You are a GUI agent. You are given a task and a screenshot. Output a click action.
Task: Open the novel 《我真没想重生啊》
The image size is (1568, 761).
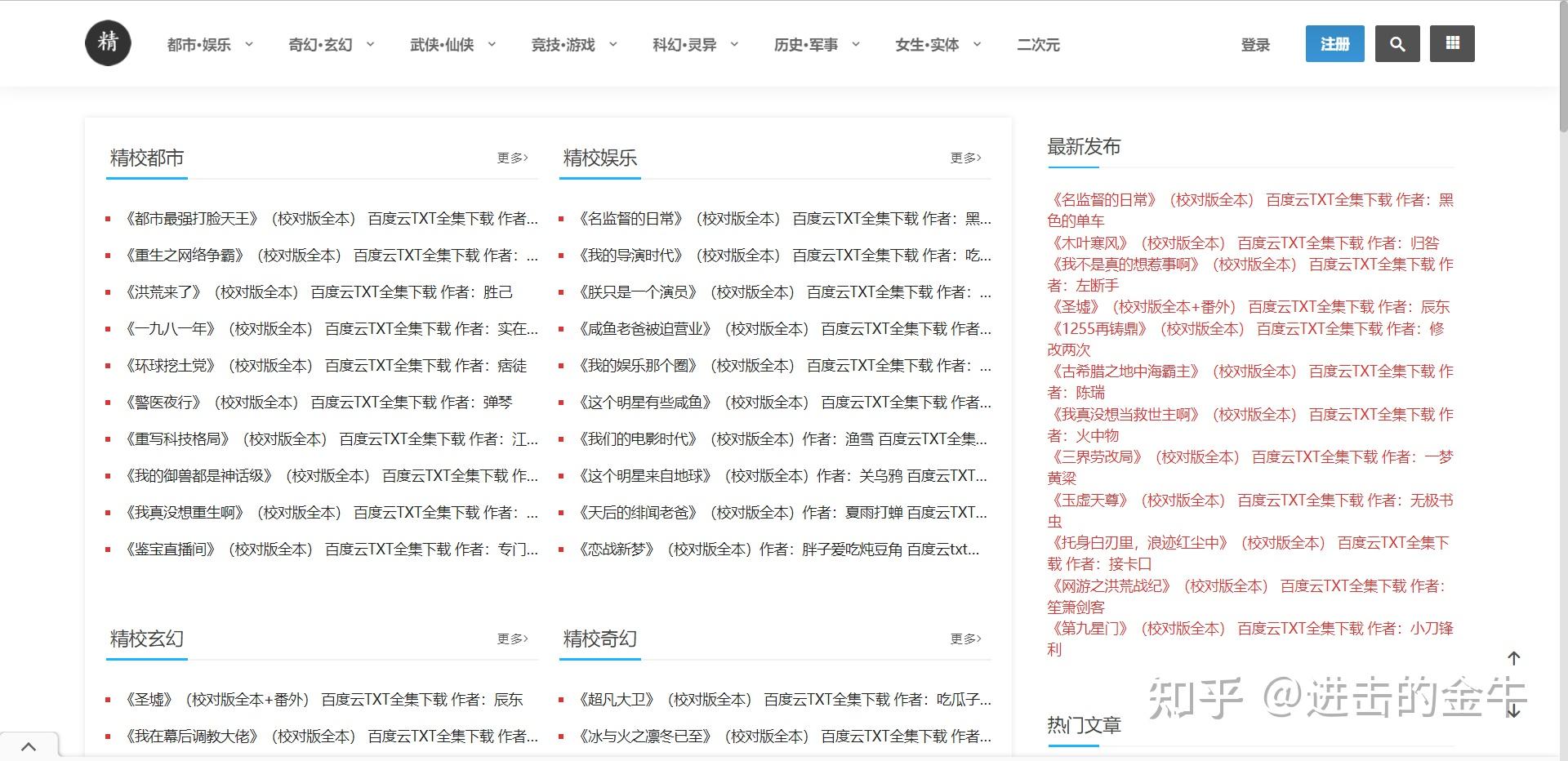coord(330,513)
